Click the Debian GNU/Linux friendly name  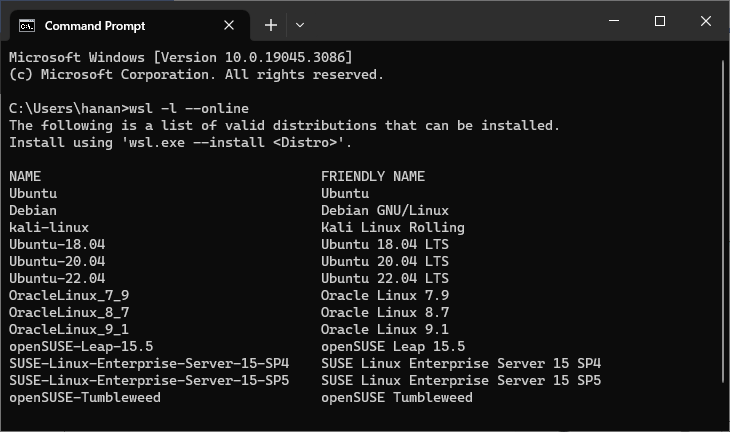pyautogui.click(x=385, y=210)
